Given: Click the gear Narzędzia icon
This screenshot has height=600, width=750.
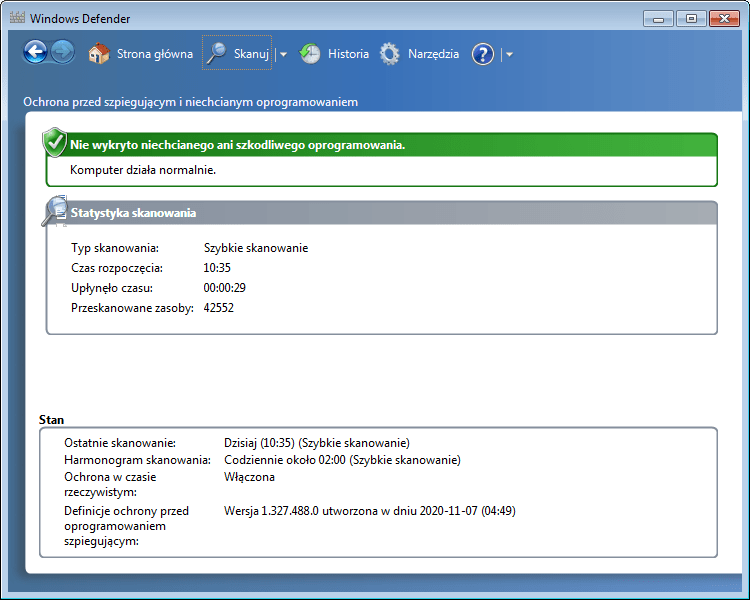Looking at the screenshot, I should 389,54.
